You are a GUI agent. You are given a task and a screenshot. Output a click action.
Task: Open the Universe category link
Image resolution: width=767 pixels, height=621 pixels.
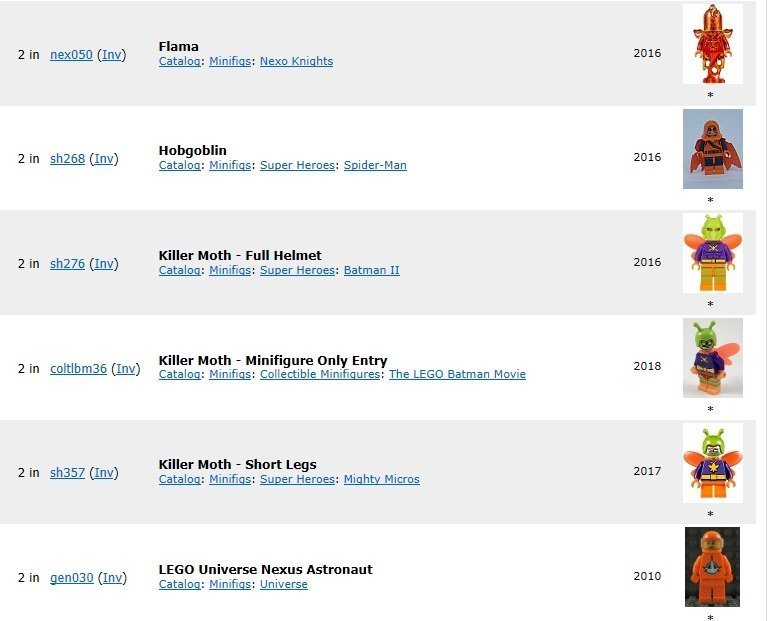[x=284, y=584]
